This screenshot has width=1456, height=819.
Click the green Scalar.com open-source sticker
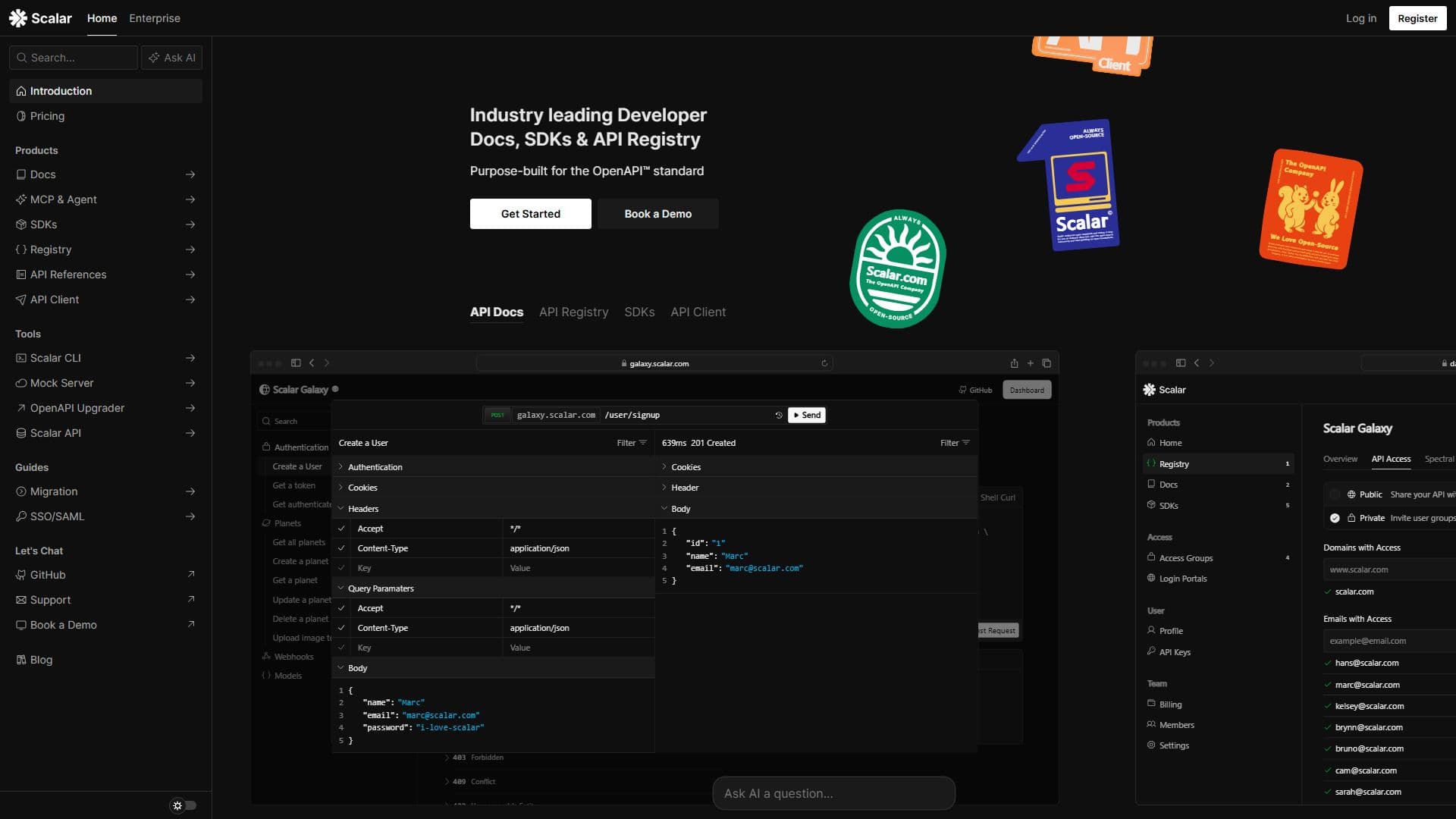(898, 268)
